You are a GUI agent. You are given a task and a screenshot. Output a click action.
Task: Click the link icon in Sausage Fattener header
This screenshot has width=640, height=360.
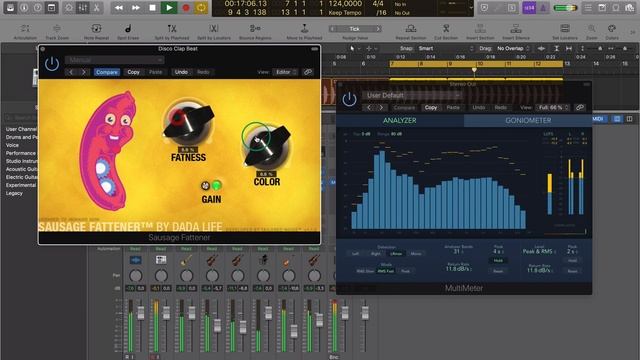308,72
